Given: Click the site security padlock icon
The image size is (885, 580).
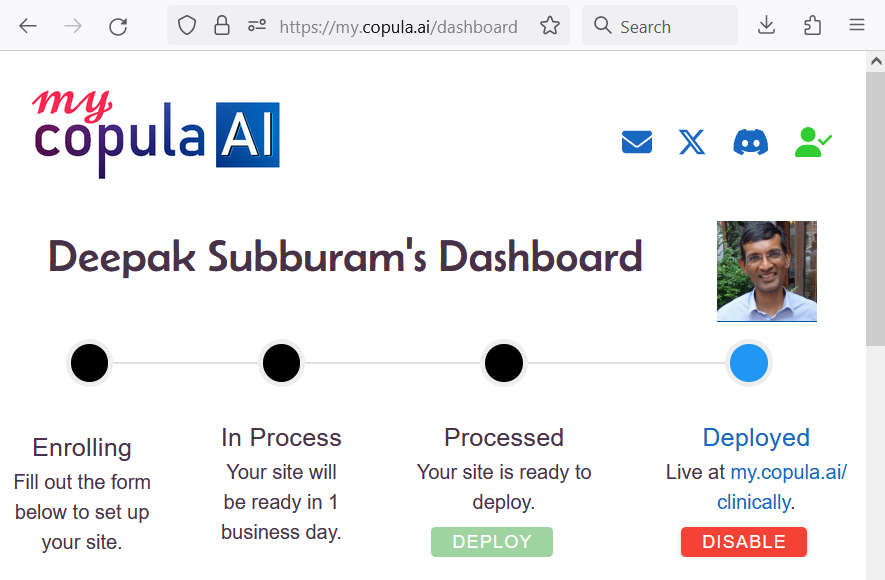Looking at the screenshot, I should point(222,25).
